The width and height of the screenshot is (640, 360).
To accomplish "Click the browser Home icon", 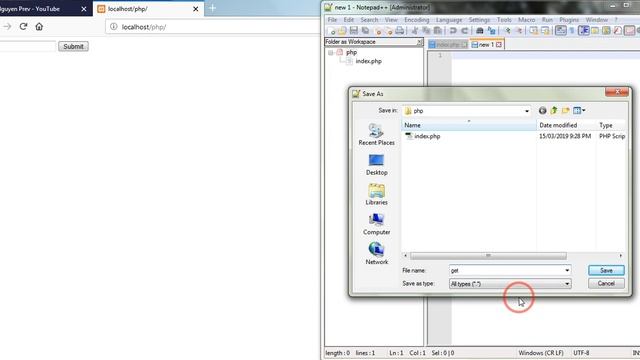I will (39, 27).
